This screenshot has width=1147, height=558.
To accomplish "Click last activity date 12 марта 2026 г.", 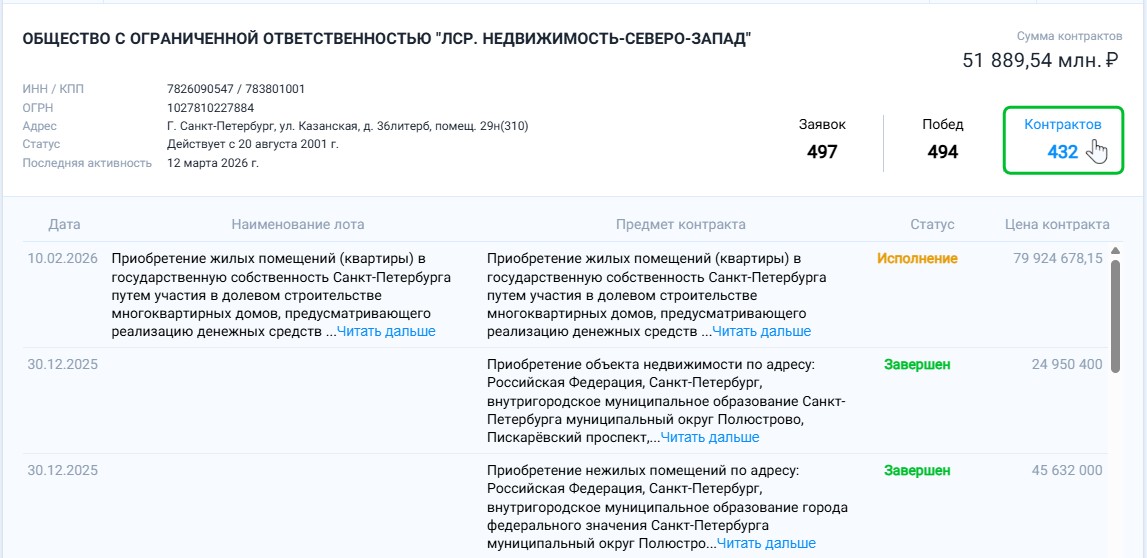I will point(213,163).
